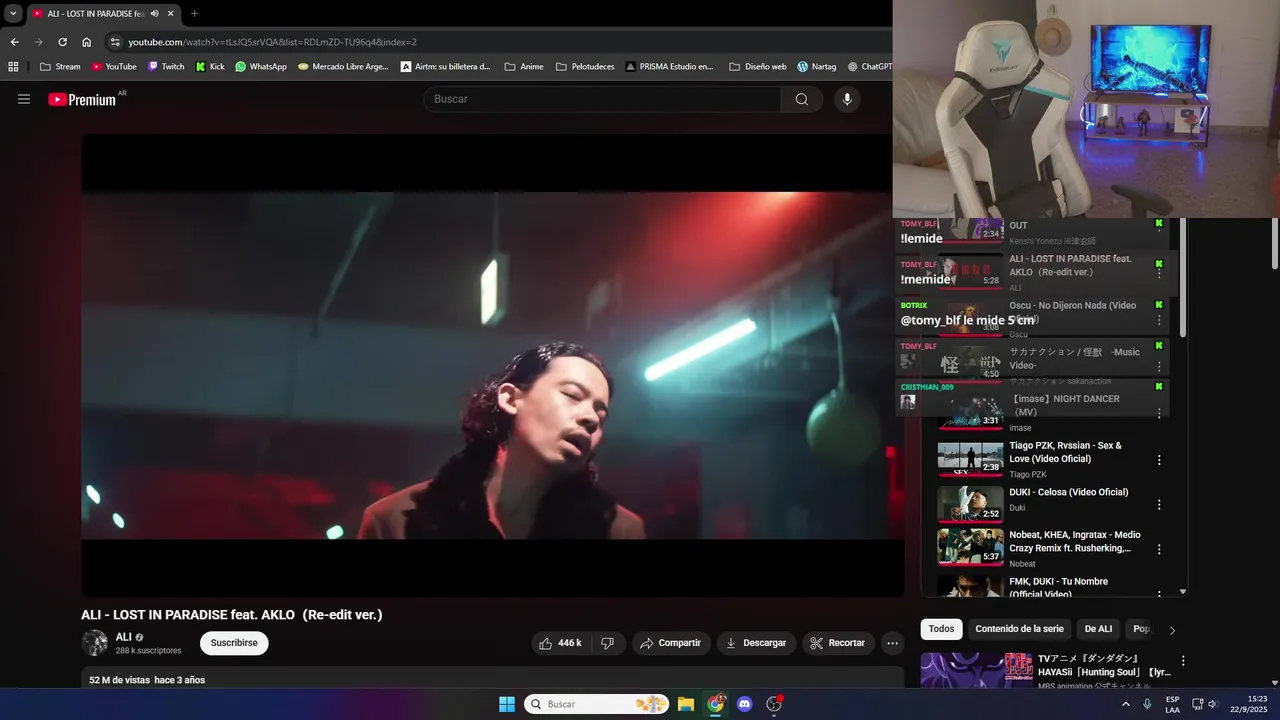The height and width of the screenshot is (720, 1280).
Task: Open File Explorer from taskbar
Action: pos(686,704)
